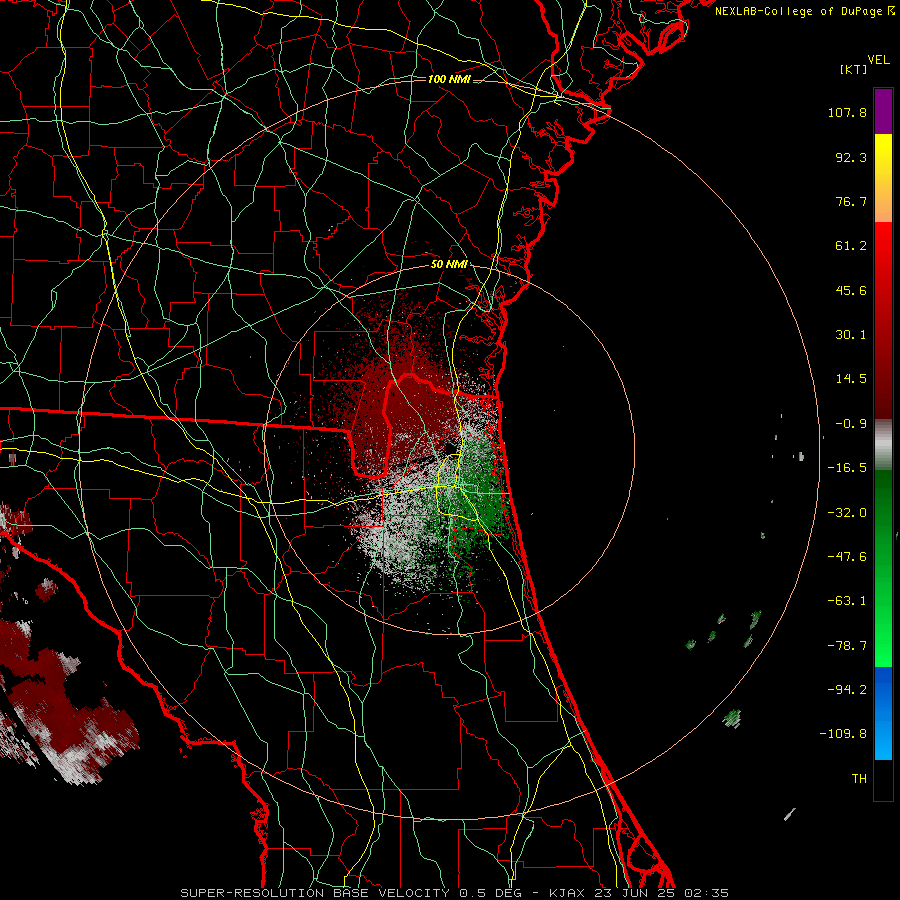
Task: Click the -78.7 legend value
Action: click(847, 646)
